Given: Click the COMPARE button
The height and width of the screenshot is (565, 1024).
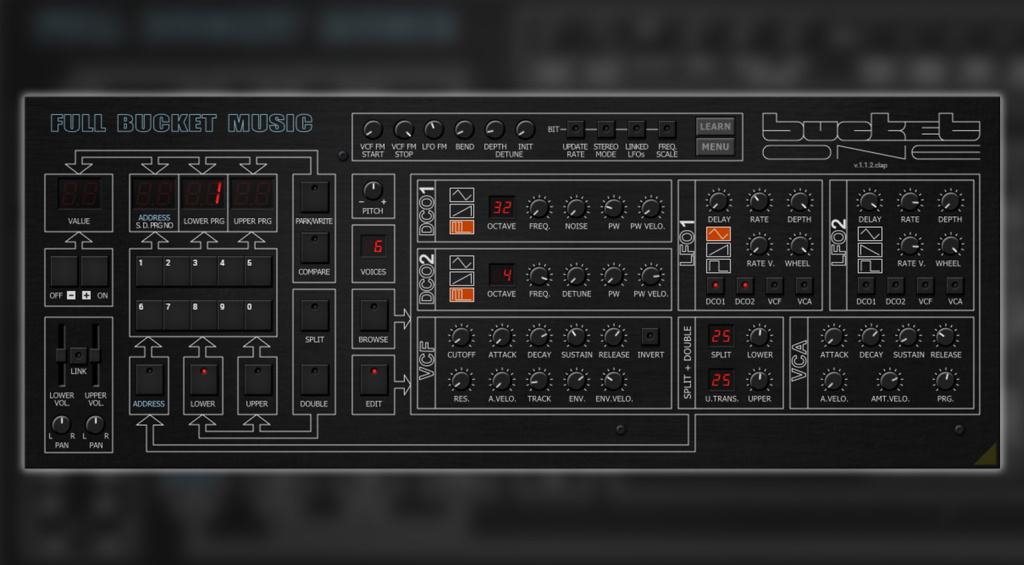Looking at the screenshot, I should point(314,248).
